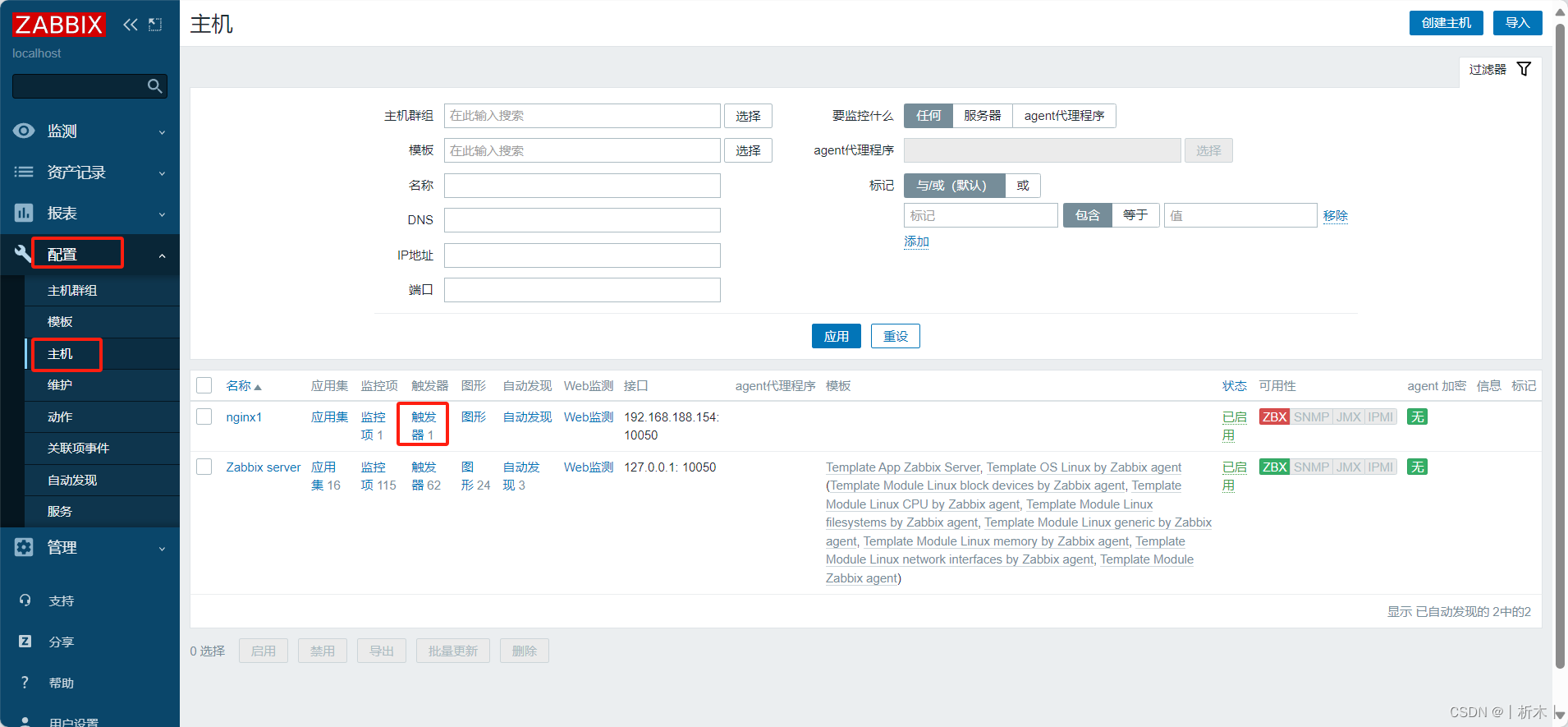Viewport: 1568px width, 727px height.
Task: Tick the Zabbix server row checkbox
Action: (x=204, y=467)
